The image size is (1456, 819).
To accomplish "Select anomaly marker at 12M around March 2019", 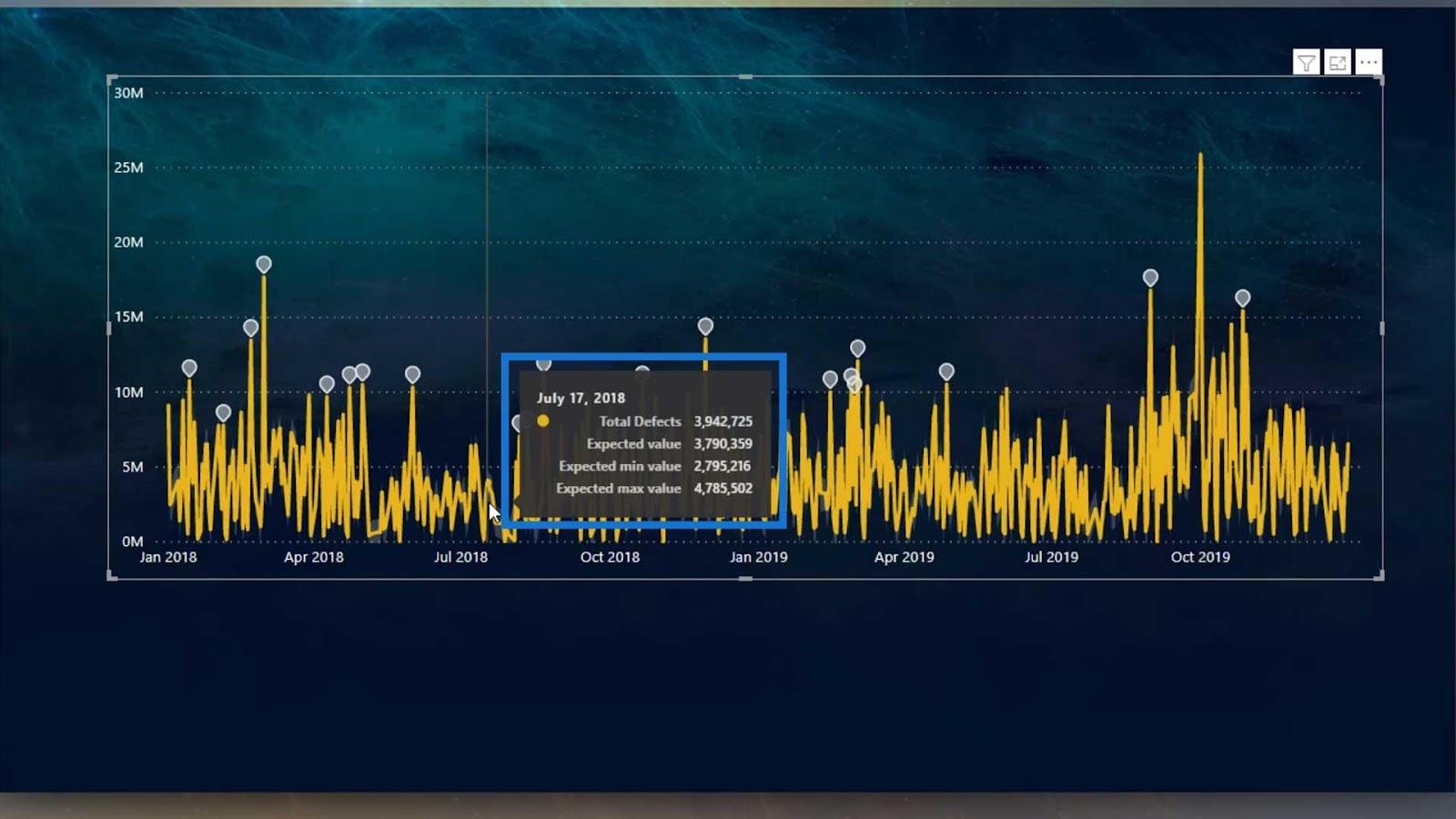I will (x=857, y=348).
